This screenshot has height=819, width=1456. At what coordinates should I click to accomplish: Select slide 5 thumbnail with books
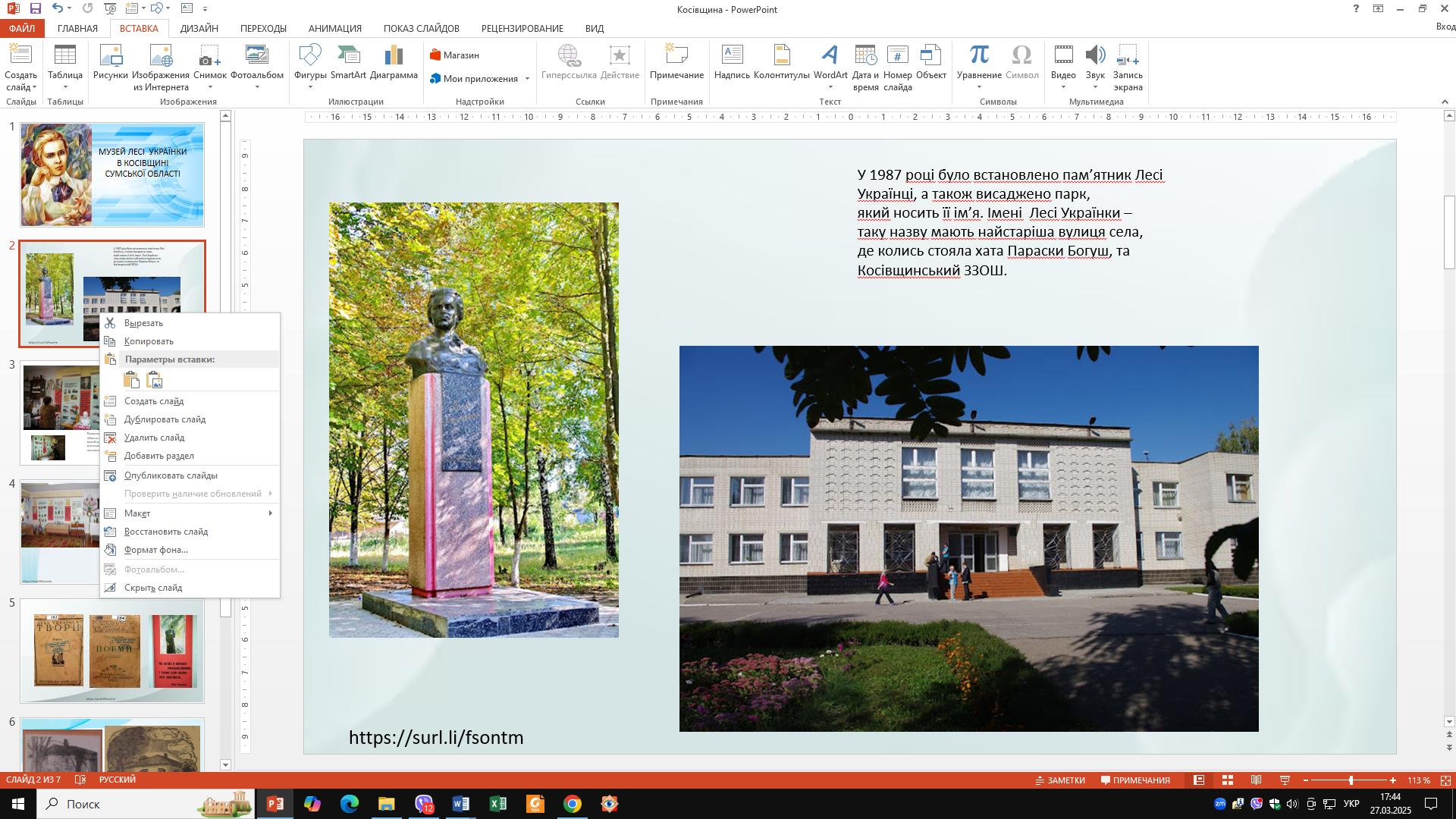(x=112, y=651)
